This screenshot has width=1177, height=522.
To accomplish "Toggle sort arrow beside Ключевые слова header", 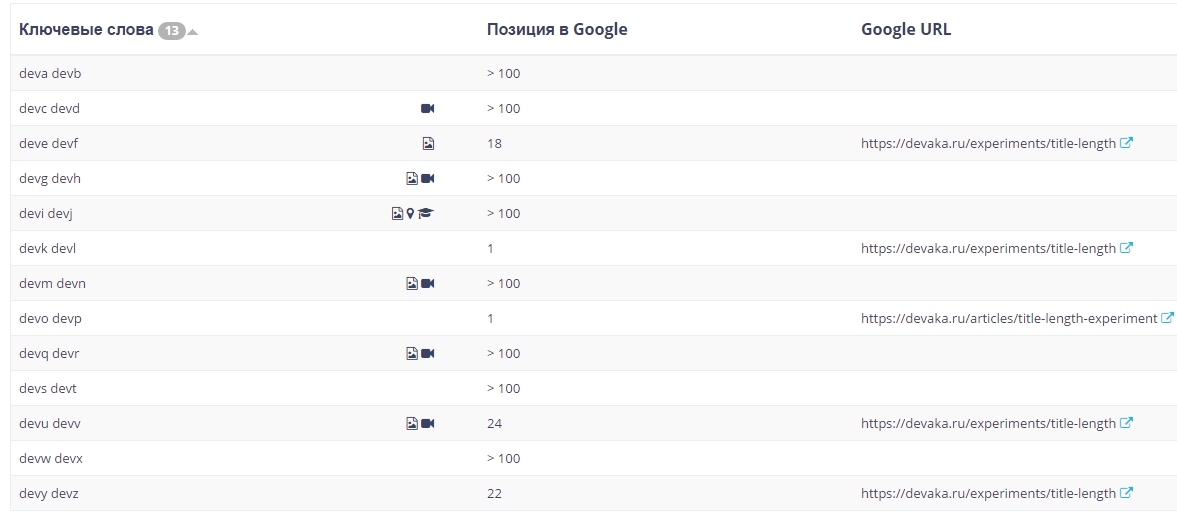I will pos(193,31).
